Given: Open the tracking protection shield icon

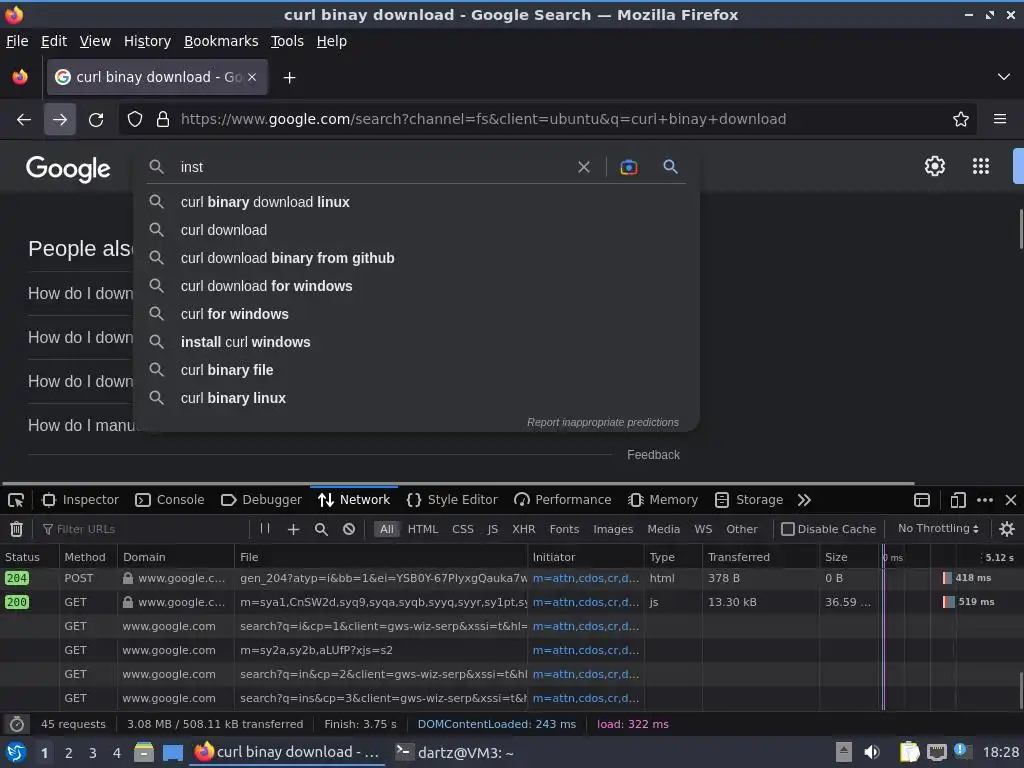Looking at the screenshot, I should click(135, 120).
